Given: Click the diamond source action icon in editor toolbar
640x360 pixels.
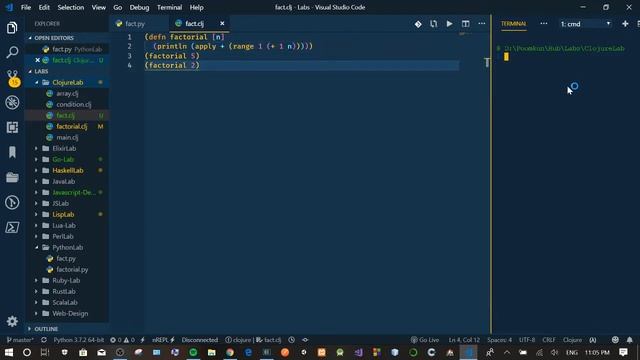Looking at the screenshot, I should pyautogui.click(x=418, y=24).
